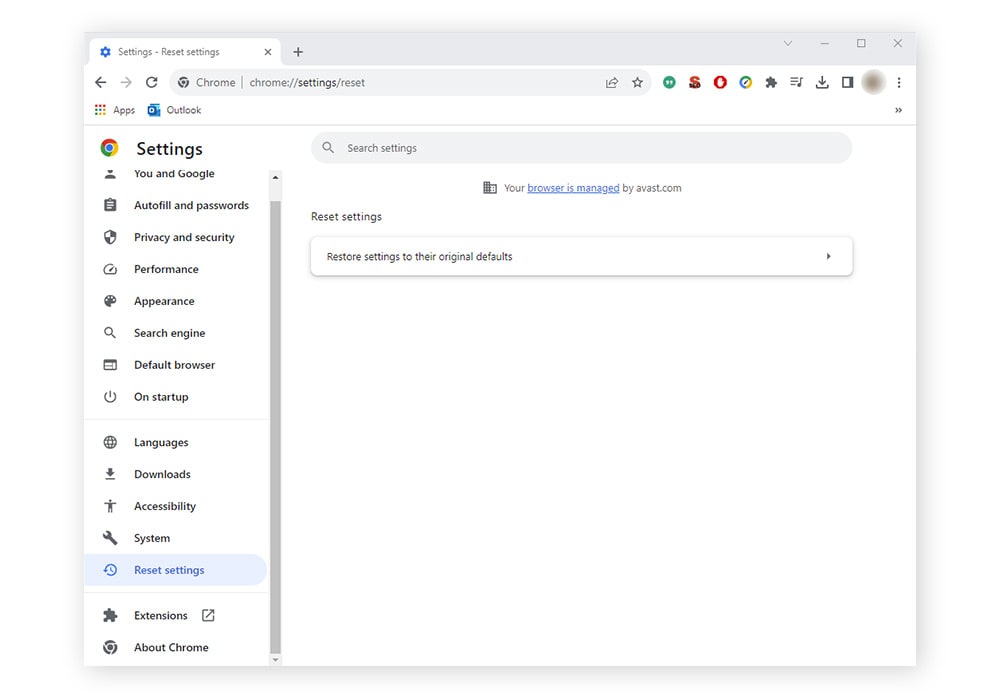The height and width of the screenshot is (700, 1000).
Task: Click the profile avatar icon
Action: (873, 83)
